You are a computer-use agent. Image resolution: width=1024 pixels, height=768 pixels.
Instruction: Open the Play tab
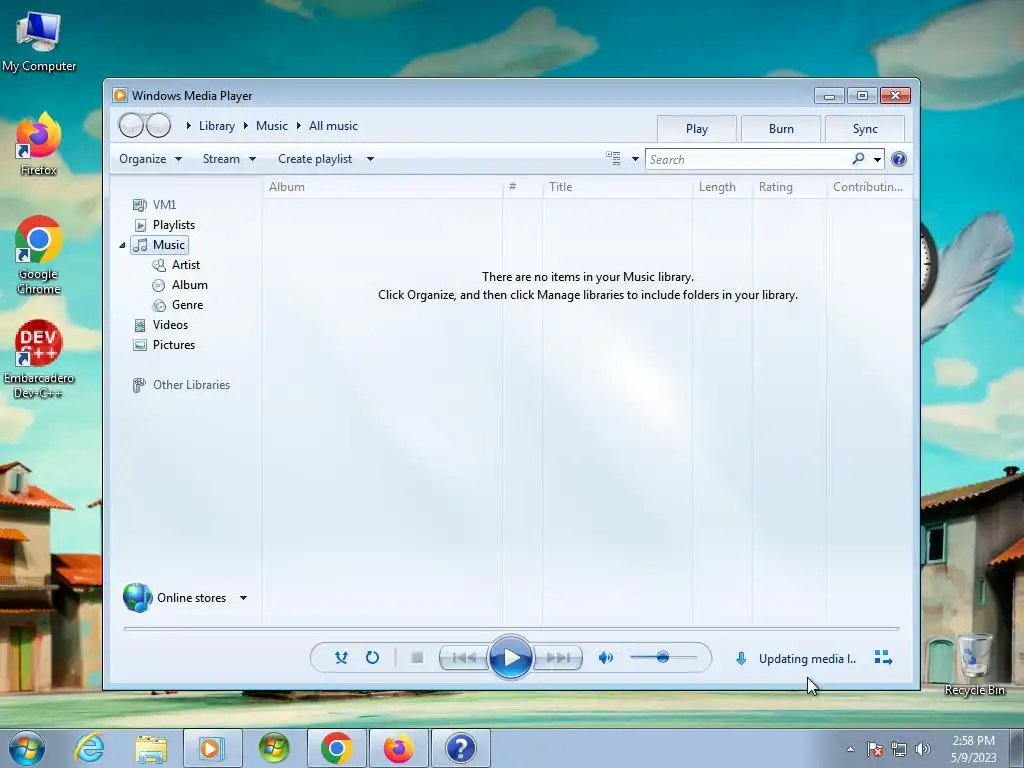697,129
